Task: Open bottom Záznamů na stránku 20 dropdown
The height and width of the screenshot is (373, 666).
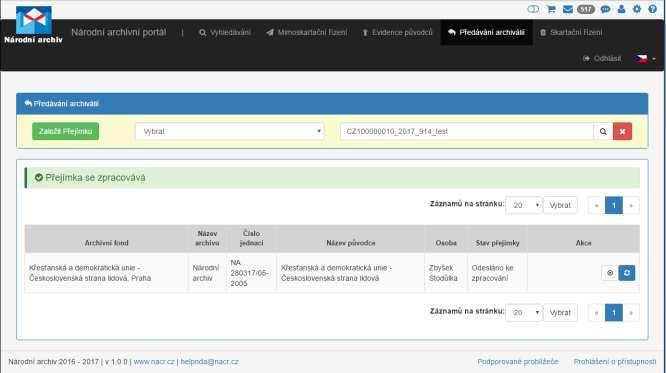Action: [x=524, y=313]
